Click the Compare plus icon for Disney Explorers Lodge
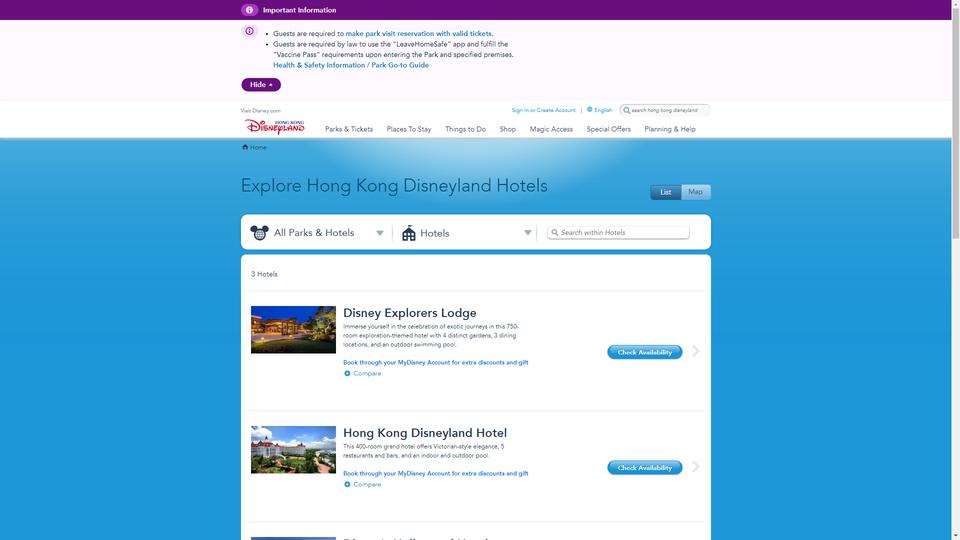Image resolution: width=960 pixels, height=540 pixels. [x=347, y=373]
